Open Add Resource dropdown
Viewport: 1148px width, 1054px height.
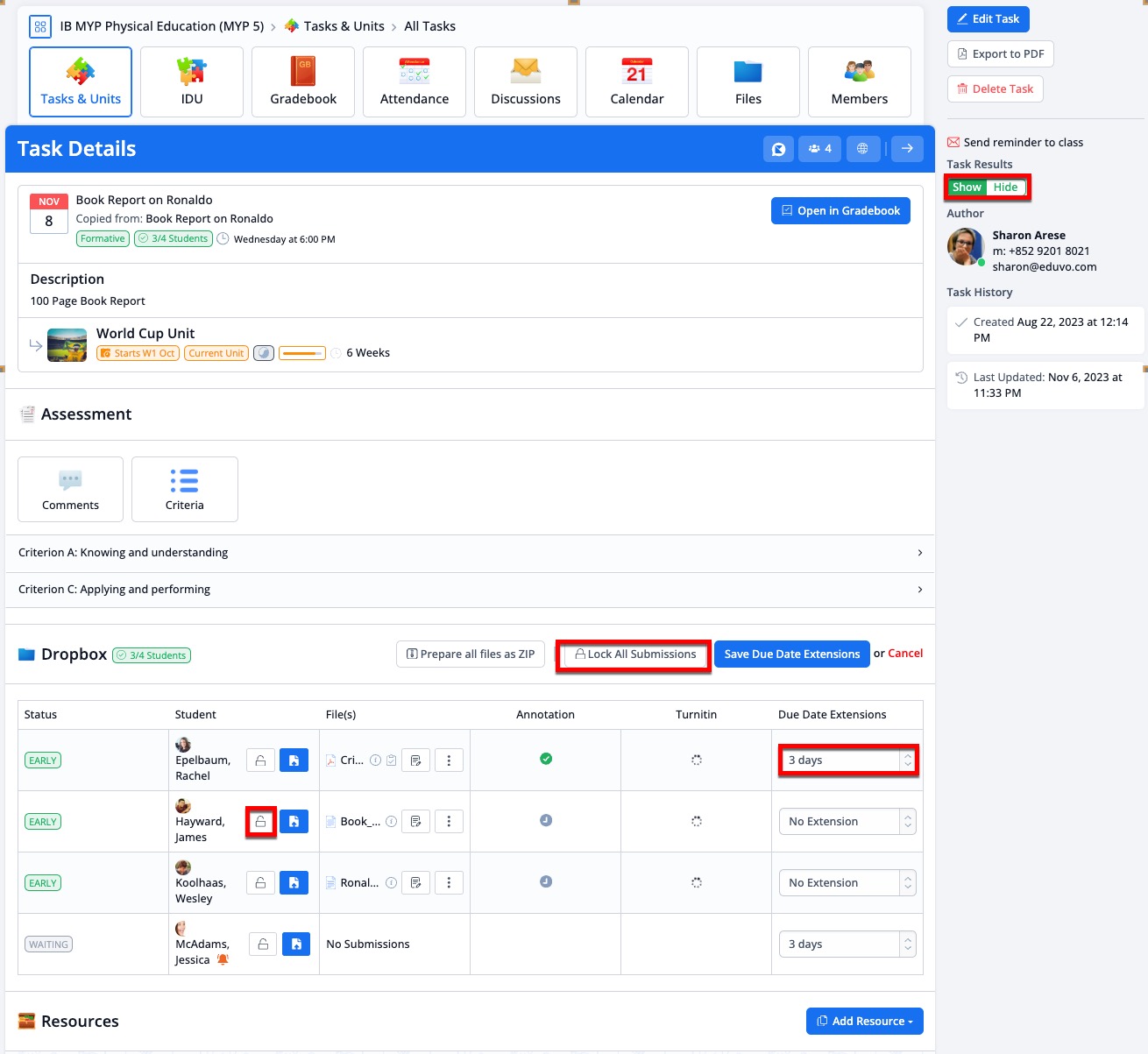point(864,1022)
